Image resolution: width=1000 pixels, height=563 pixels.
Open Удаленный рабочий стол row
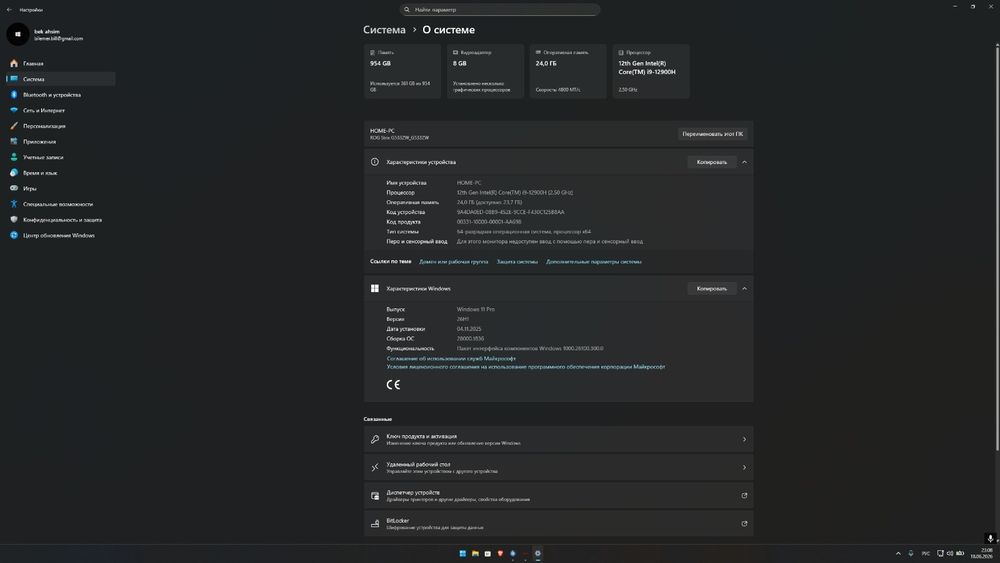point(558,467)
